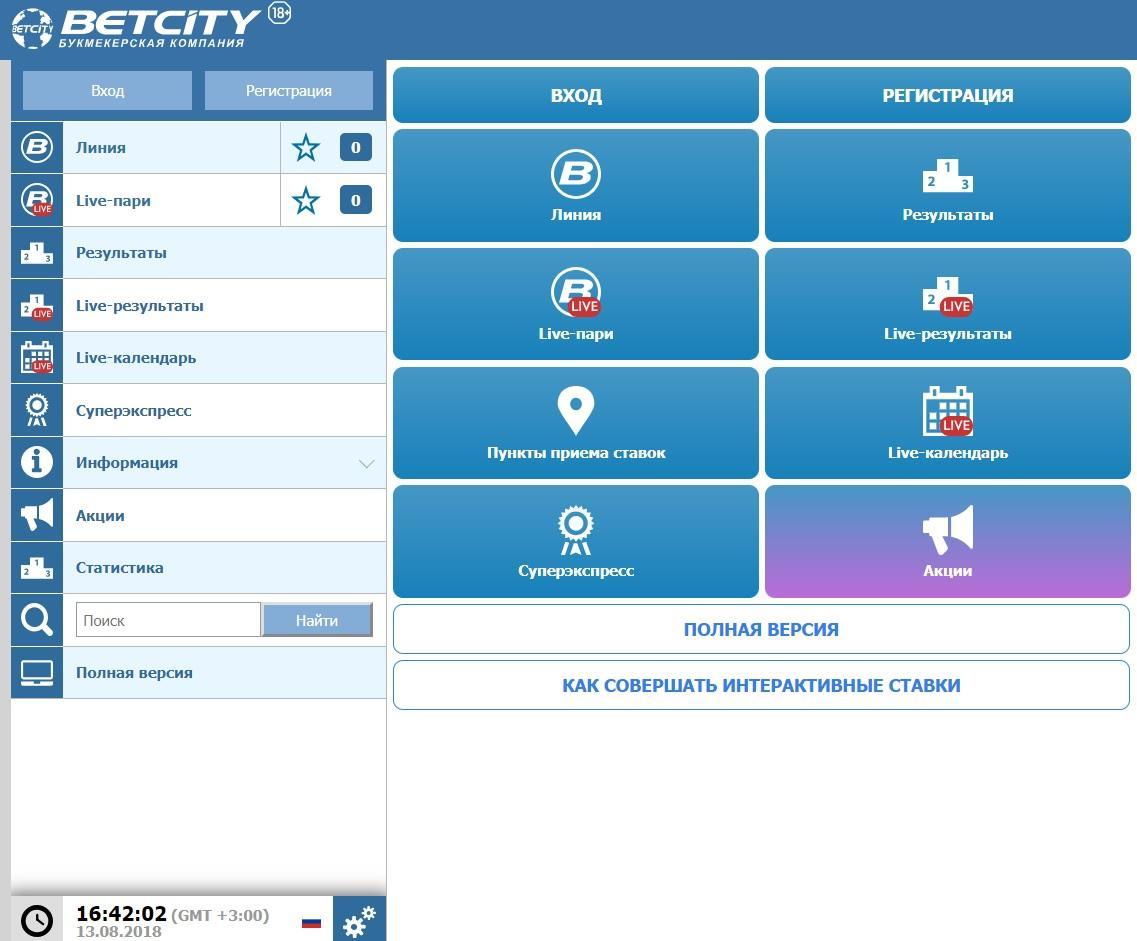Select Статистика in the sidebar menu
Screen dimensions: 1137x941
point(119,568)
